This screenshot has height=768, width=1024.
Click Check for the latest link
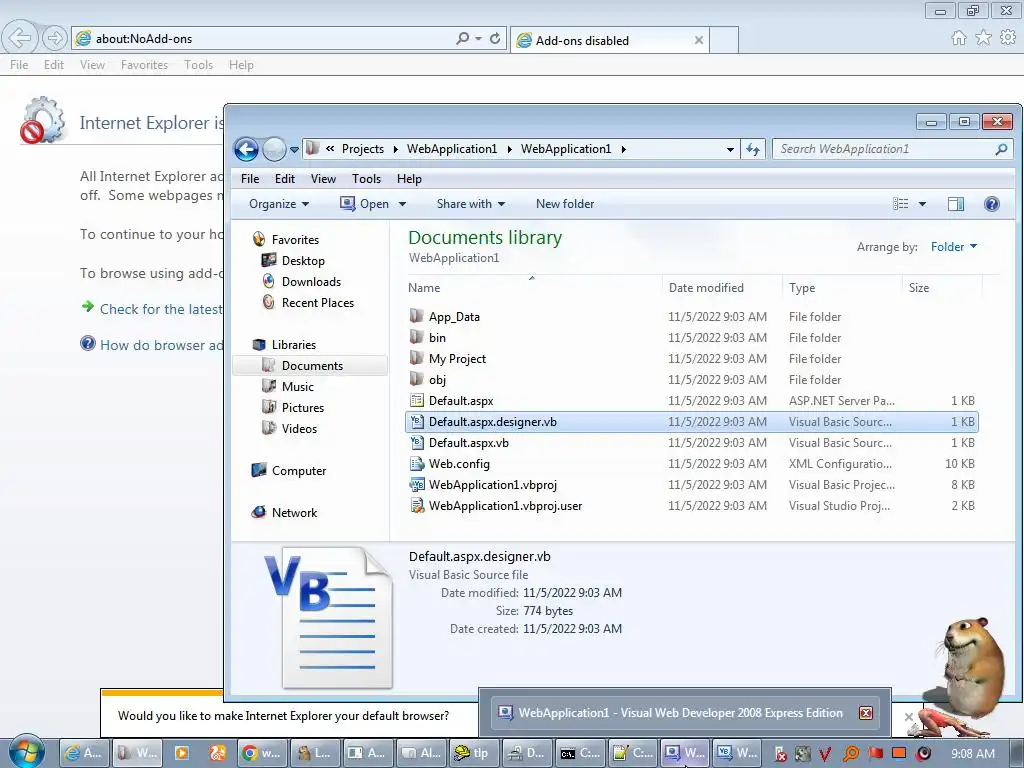point(161,309)
